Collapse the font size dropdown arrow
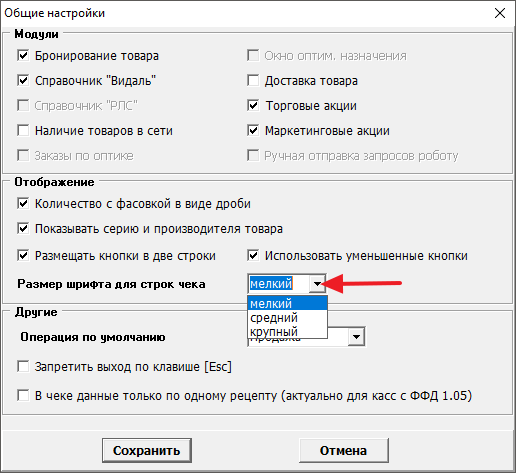Viewport: 516px width, 473px height. coord(317,284)
